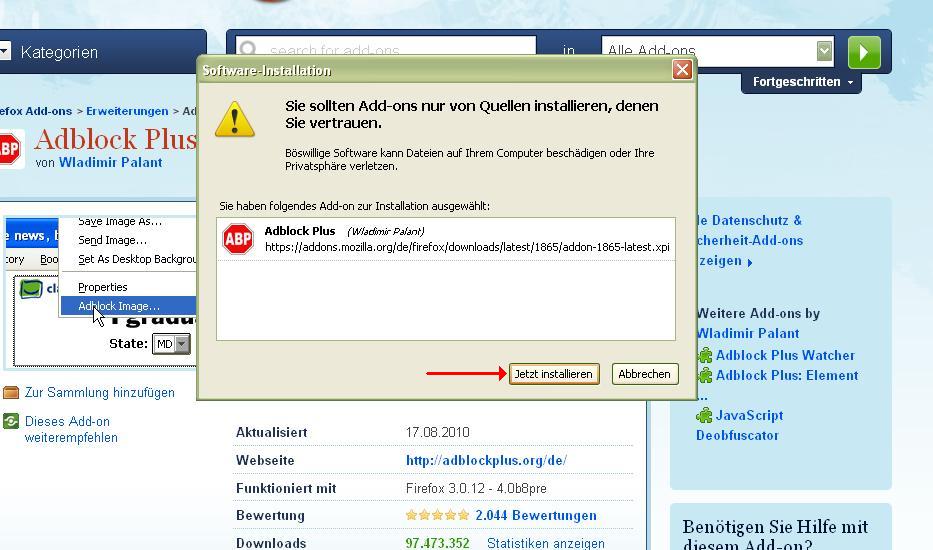Click puzzle icon beside Adblock Plus Watcher
The width and height of the screenshot is (933, 550).
point(705,355)
